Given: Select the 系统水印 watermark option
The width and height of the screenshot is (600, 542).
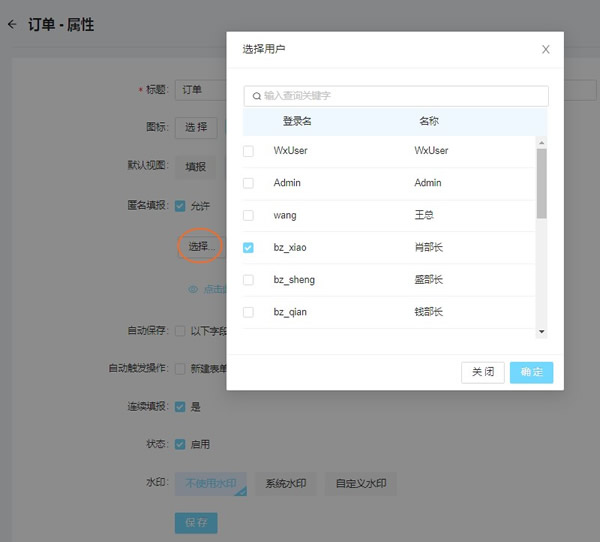Looking at the screenshot, I should point(285,484).
